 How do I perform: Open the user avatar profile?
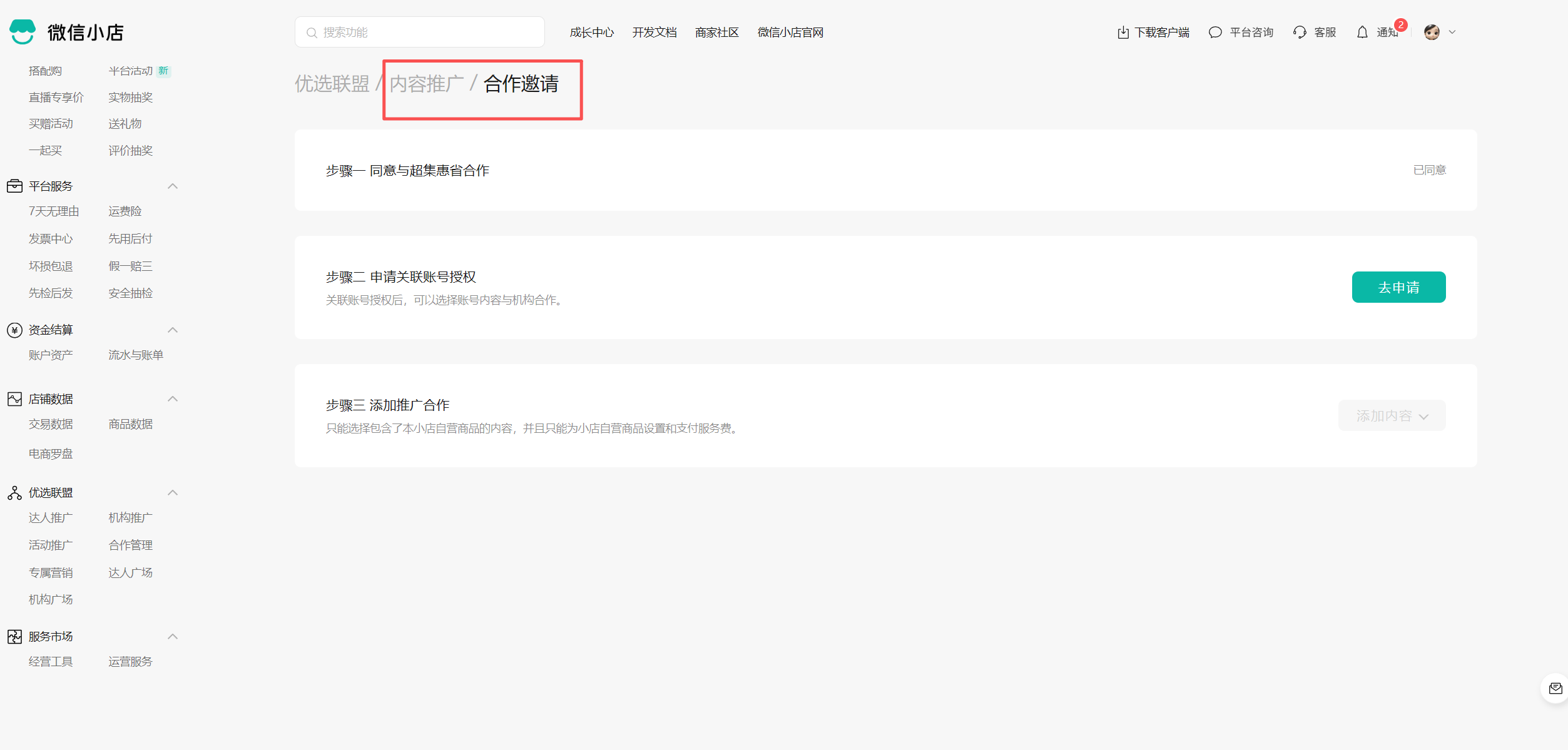pos(1432,33)
